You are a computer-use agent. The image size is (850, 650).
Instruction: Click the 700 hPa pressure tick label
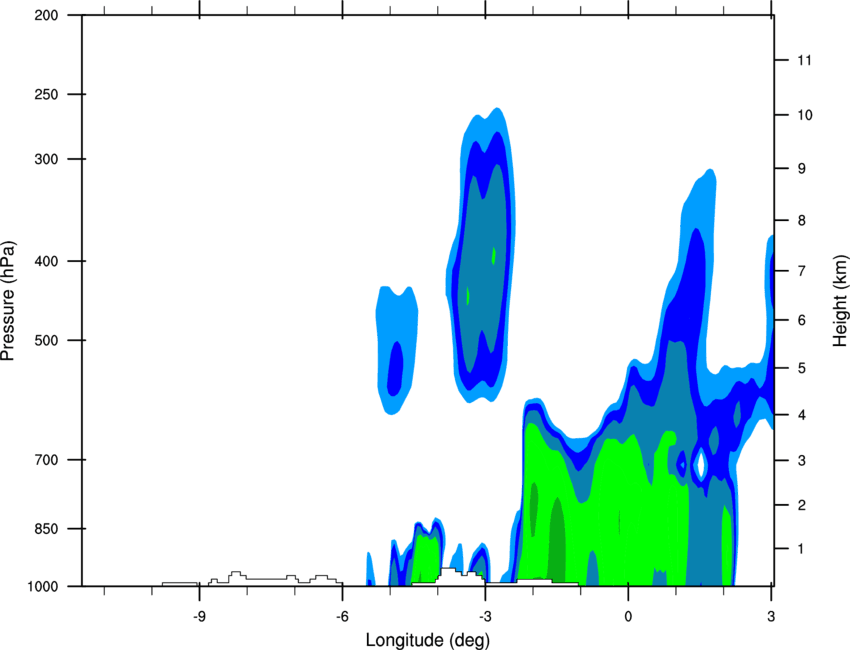tap(46, 460)
